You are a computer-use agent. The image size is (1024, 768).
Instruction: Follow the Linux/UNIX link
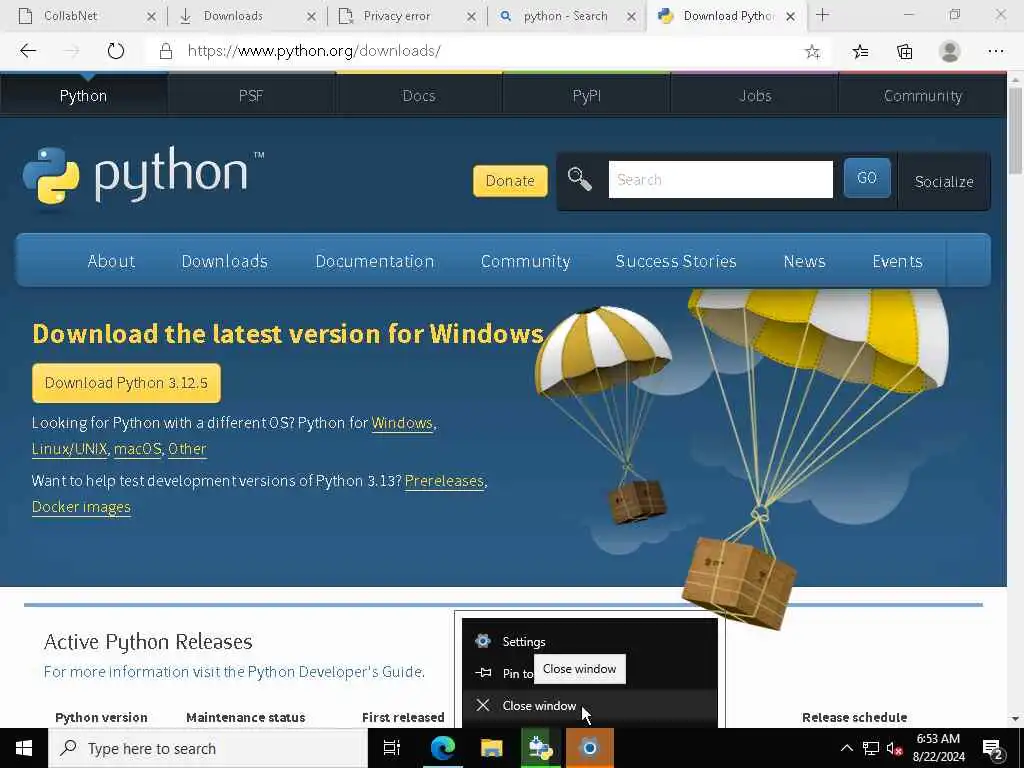pyautogui.click(x=69, y=449)
